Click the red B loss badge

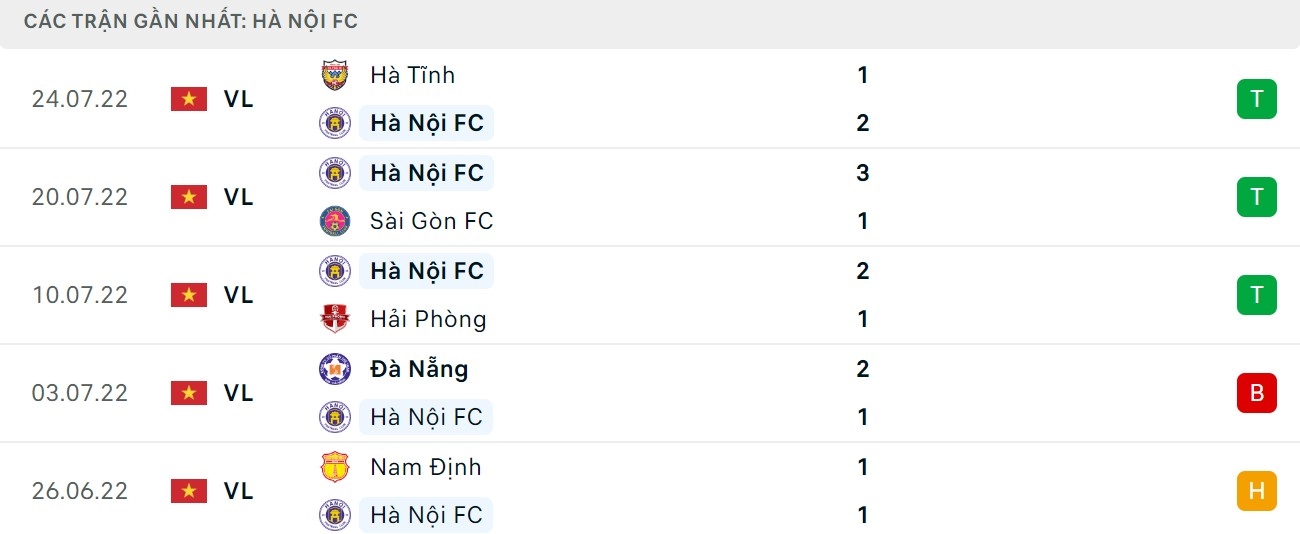pos(1256,393)
